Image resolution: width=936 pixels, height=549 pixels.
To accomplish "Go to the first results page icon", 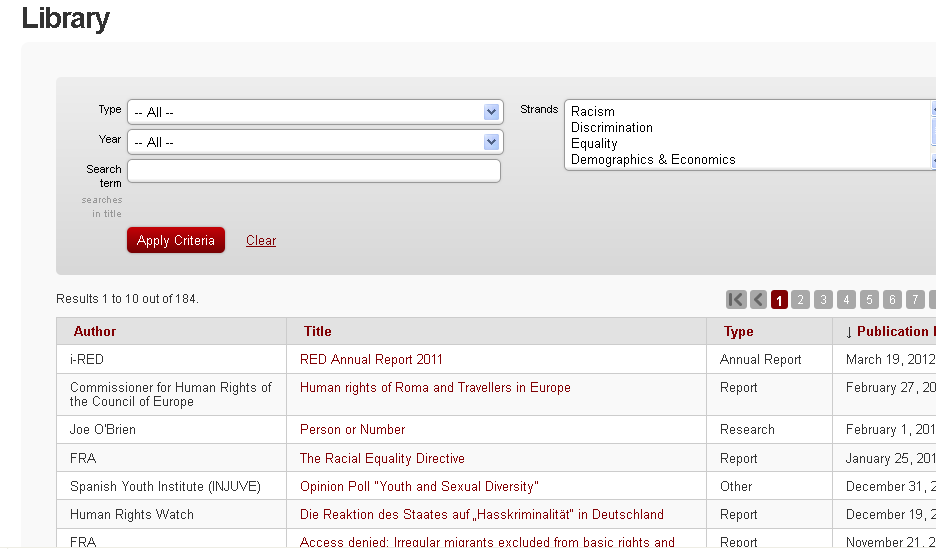I will coord(736,299).
